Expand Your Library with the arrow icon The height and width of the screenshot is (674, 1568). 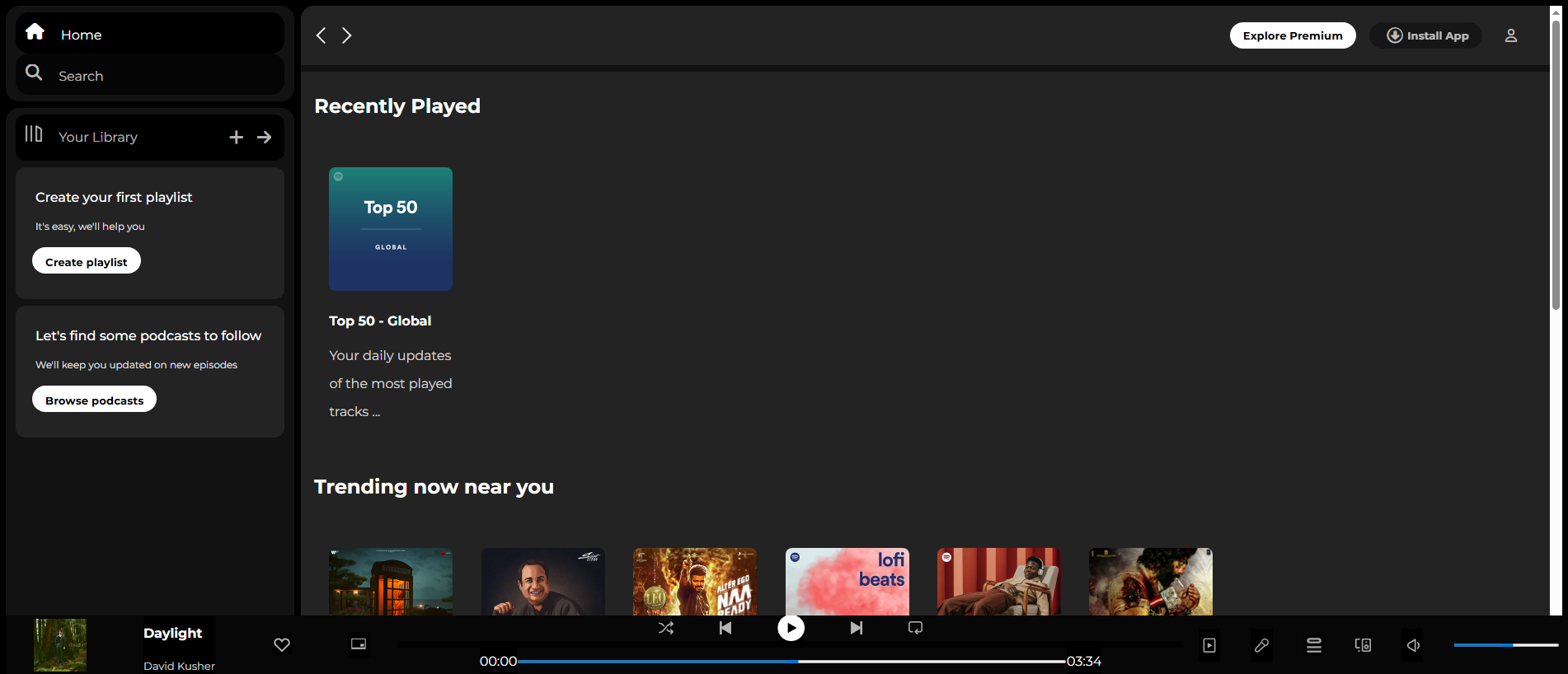tap(264, 137)
